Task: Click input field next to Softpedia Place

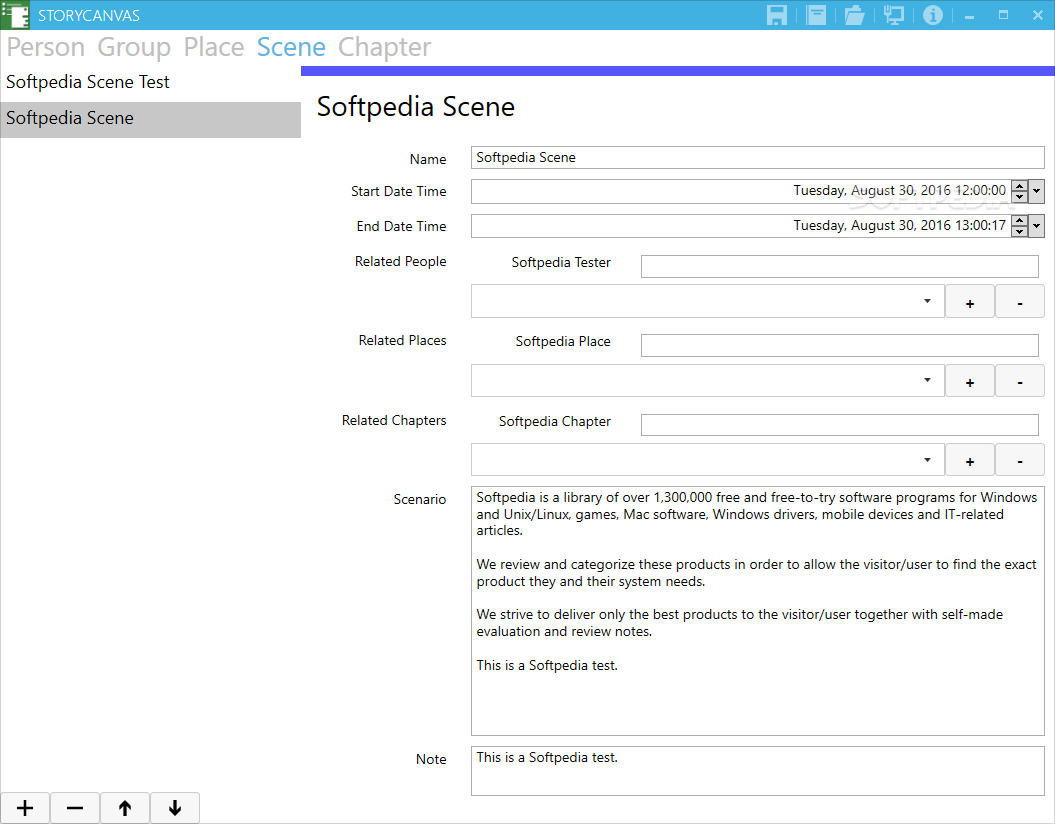Action: coord(840,345)
